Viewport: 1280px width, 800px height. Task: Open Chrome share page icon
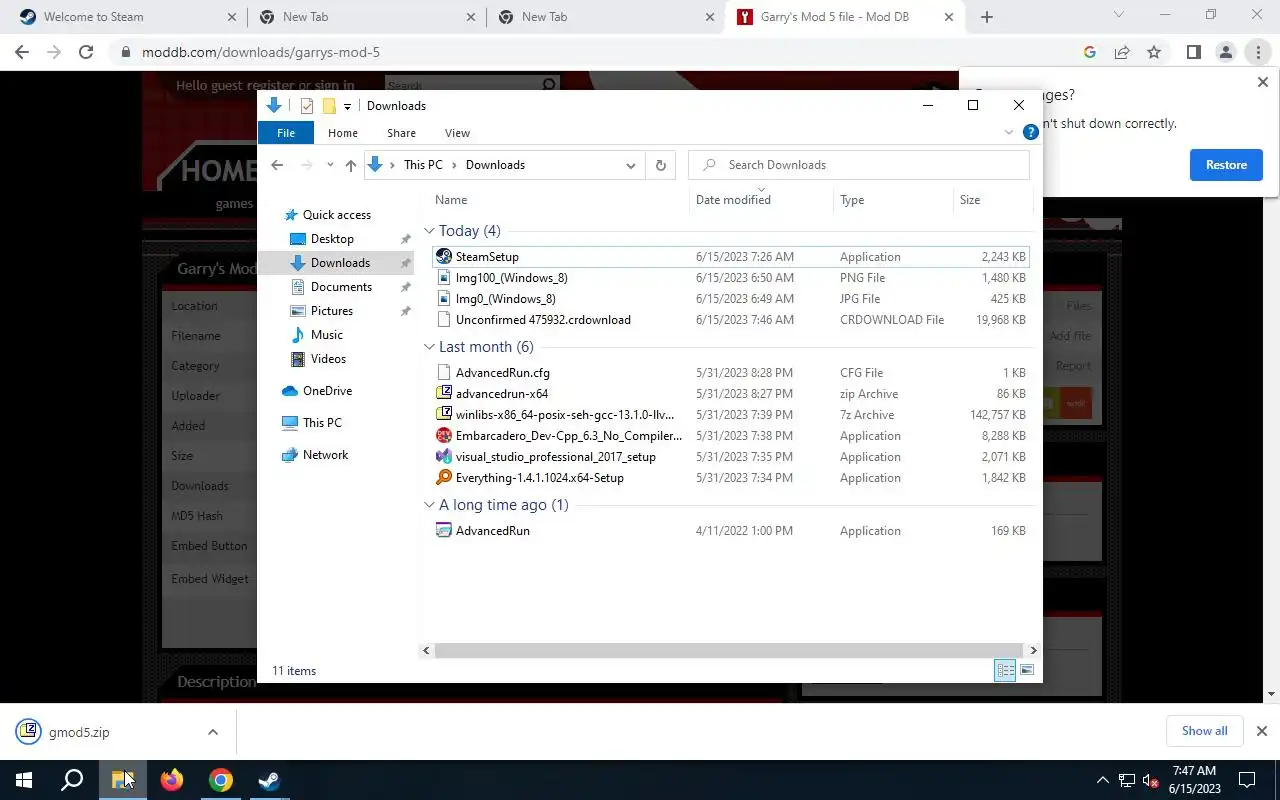point(1122,52)
